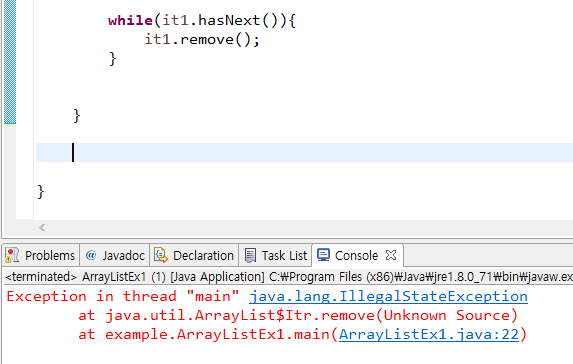This screenshot has height=364, width=573.
Task: Click the Problems tab icon
Action: point(12,255)
